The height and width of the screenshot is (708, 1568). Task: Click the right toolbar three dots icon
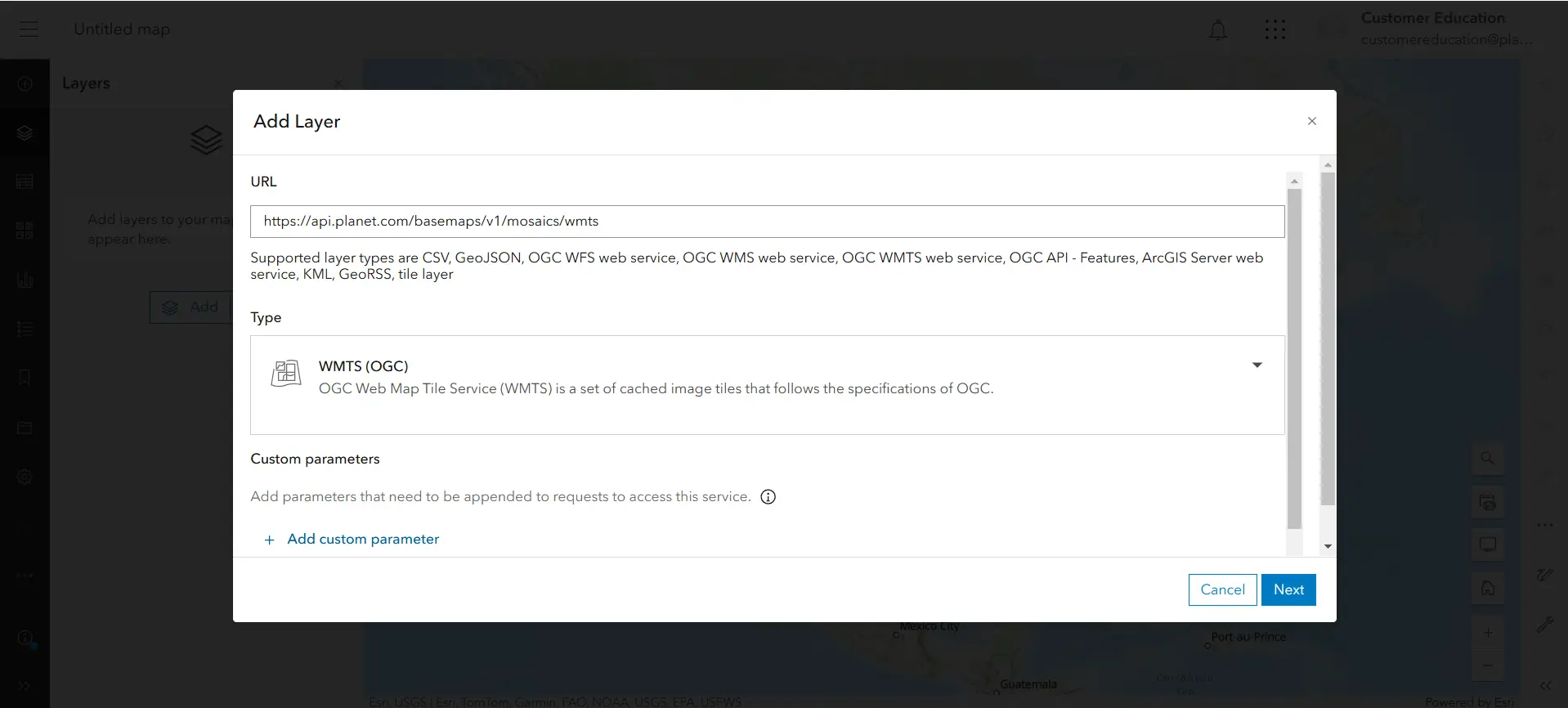pos(1544,525)
